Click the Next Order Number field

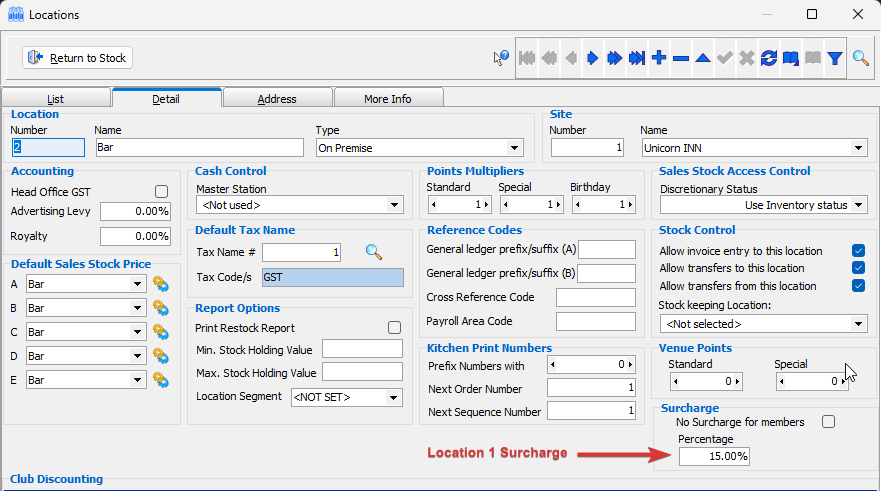pyautogui.click(x=591, y=388)
